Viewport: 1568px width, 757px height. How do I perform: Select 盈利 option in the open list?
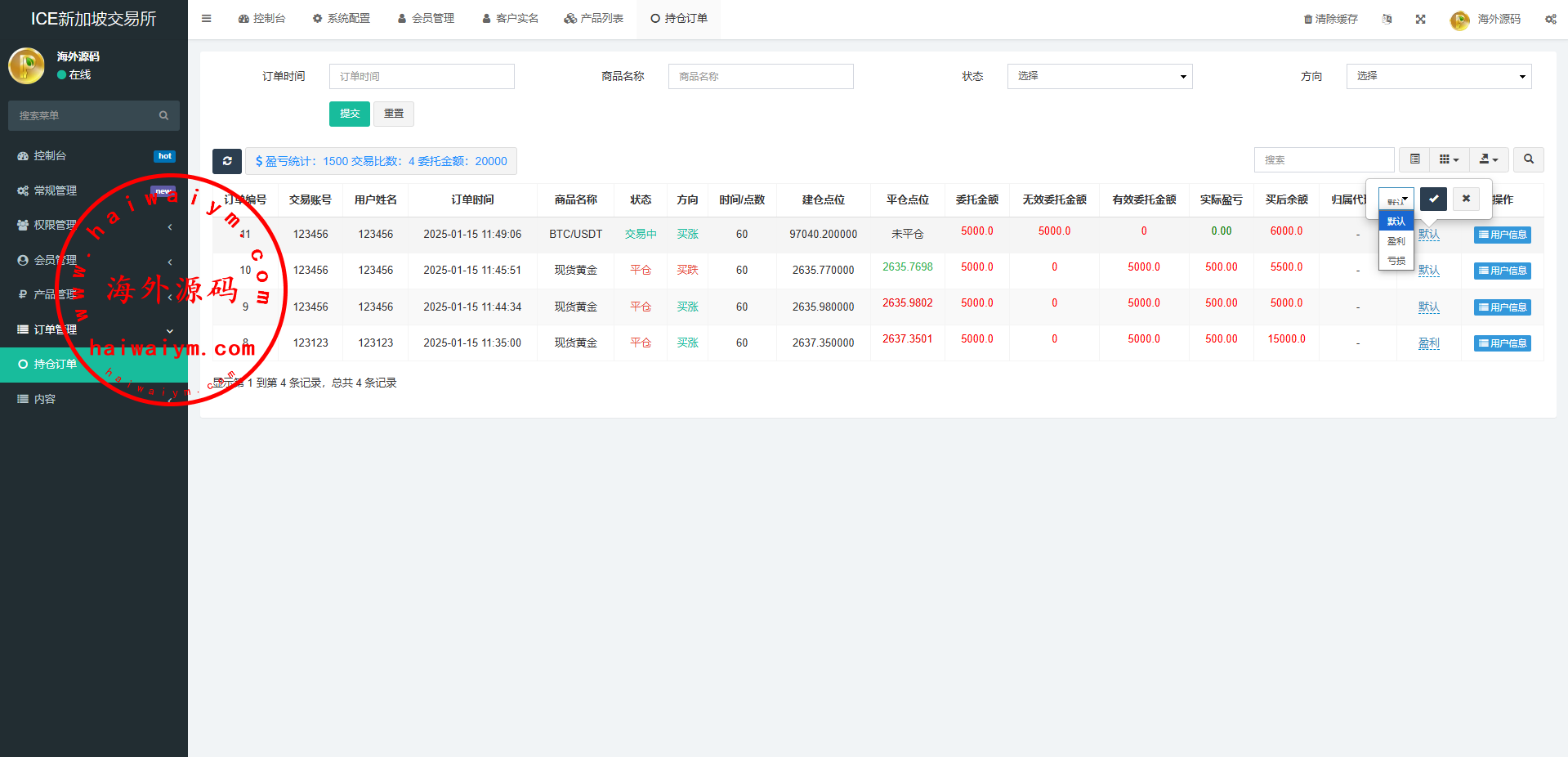pyautogui.click(x=1396, y=241)
